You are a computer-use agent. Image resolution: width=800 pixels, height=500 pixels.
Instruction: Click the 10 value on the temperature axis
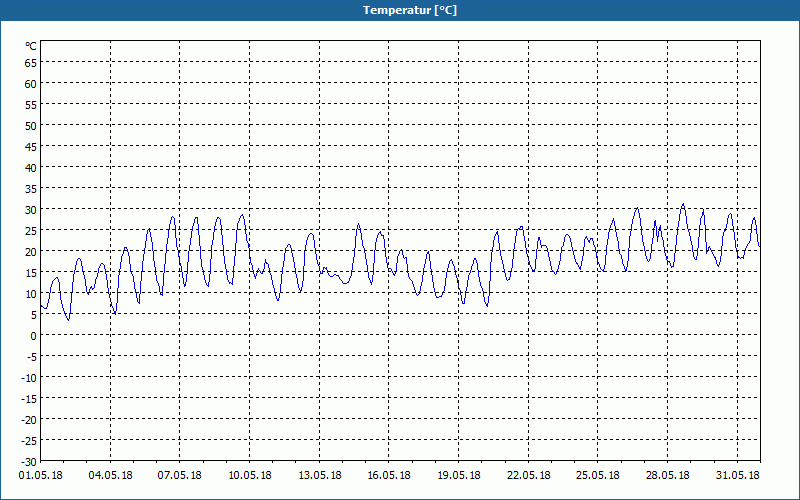(x=31, y=294)
